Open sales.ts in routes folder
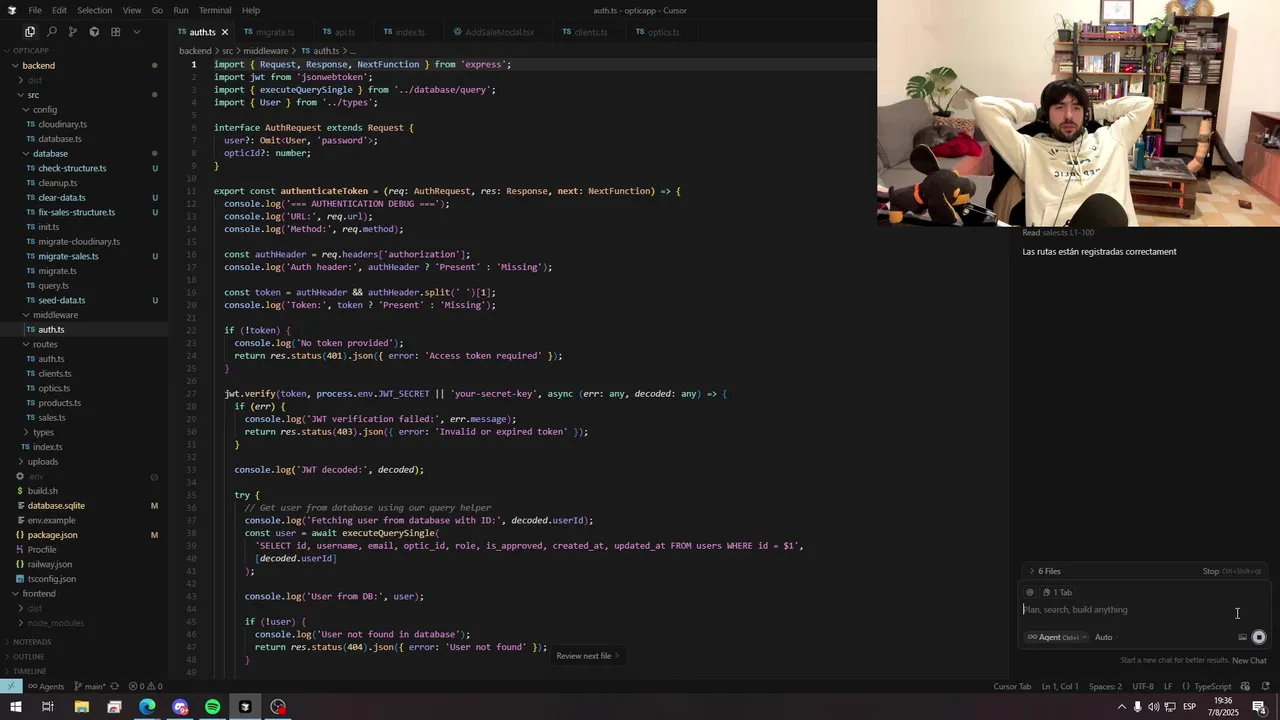The image size is (1280, 720). point(52,417)
